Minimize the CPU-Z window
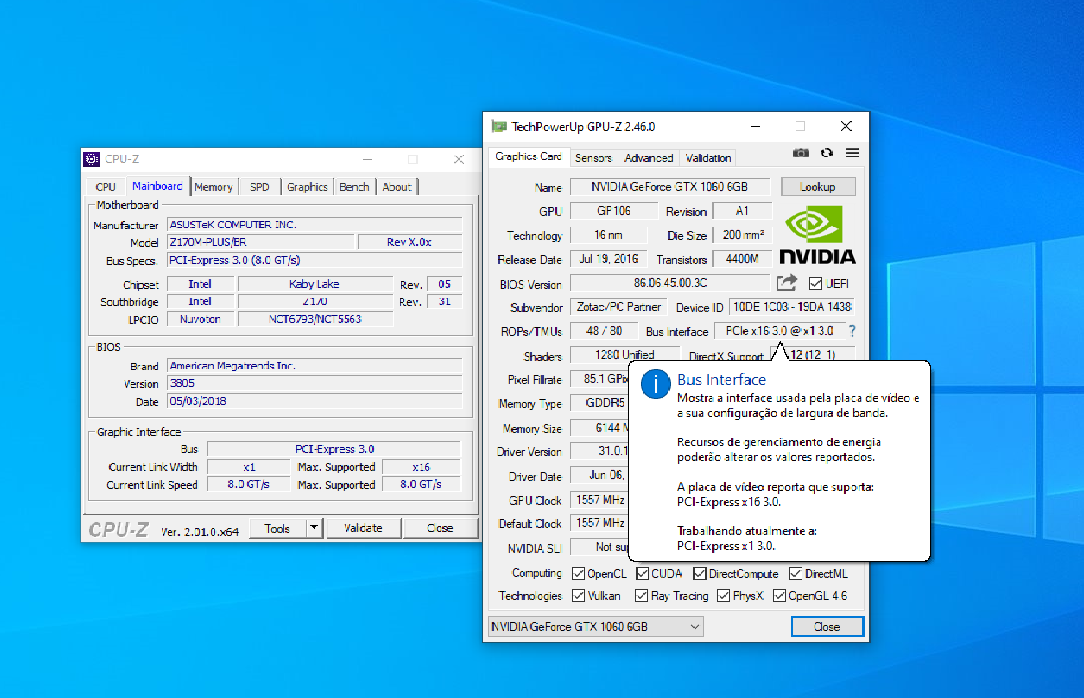 click(x=368, y=160)
